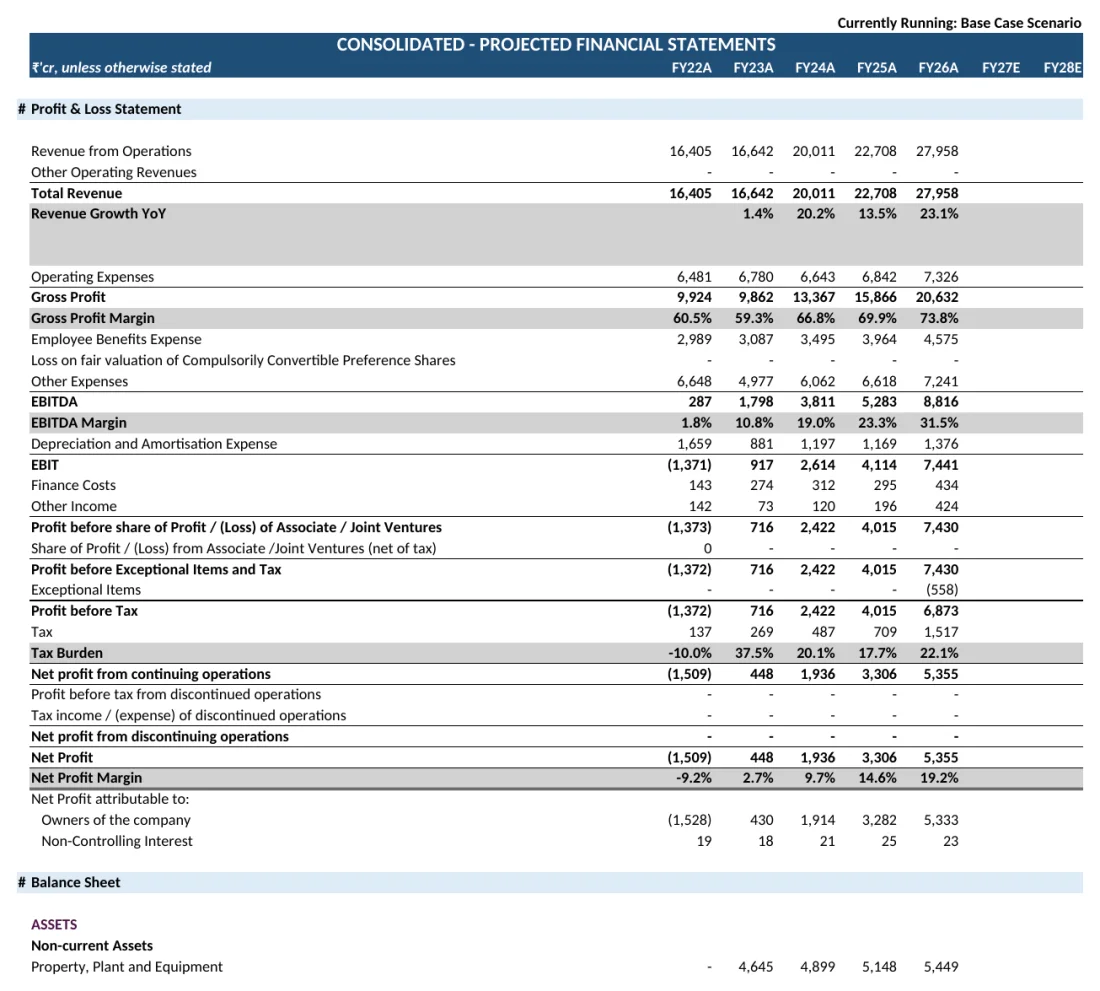Click the 'Other Operating Revenues' row label
This screenshot has width=1100, height=991.
(114, 173)
